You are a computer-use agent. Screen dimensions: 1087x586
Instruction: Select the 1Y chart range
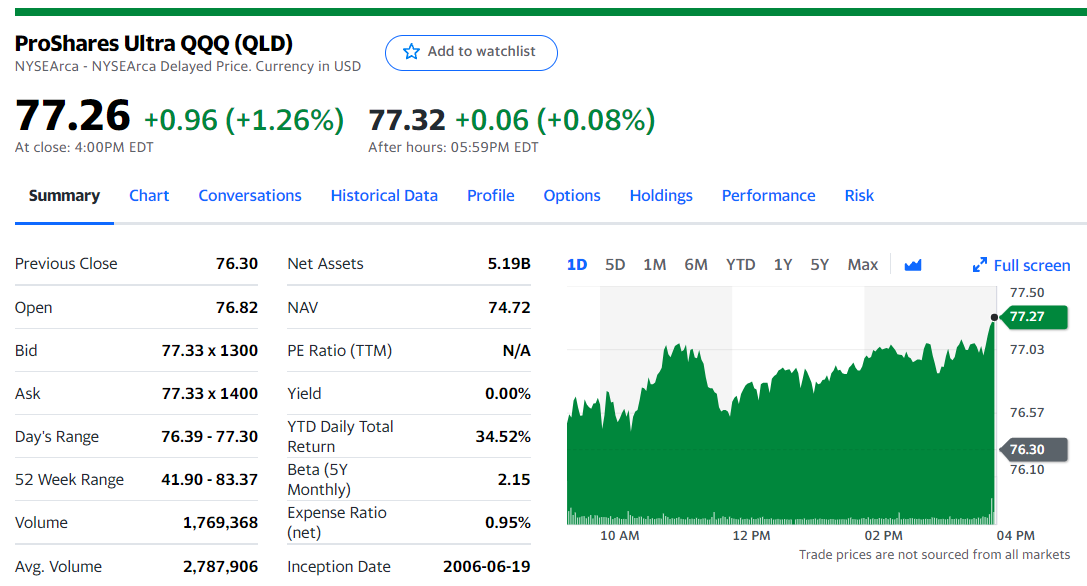[x=783, y=265]
